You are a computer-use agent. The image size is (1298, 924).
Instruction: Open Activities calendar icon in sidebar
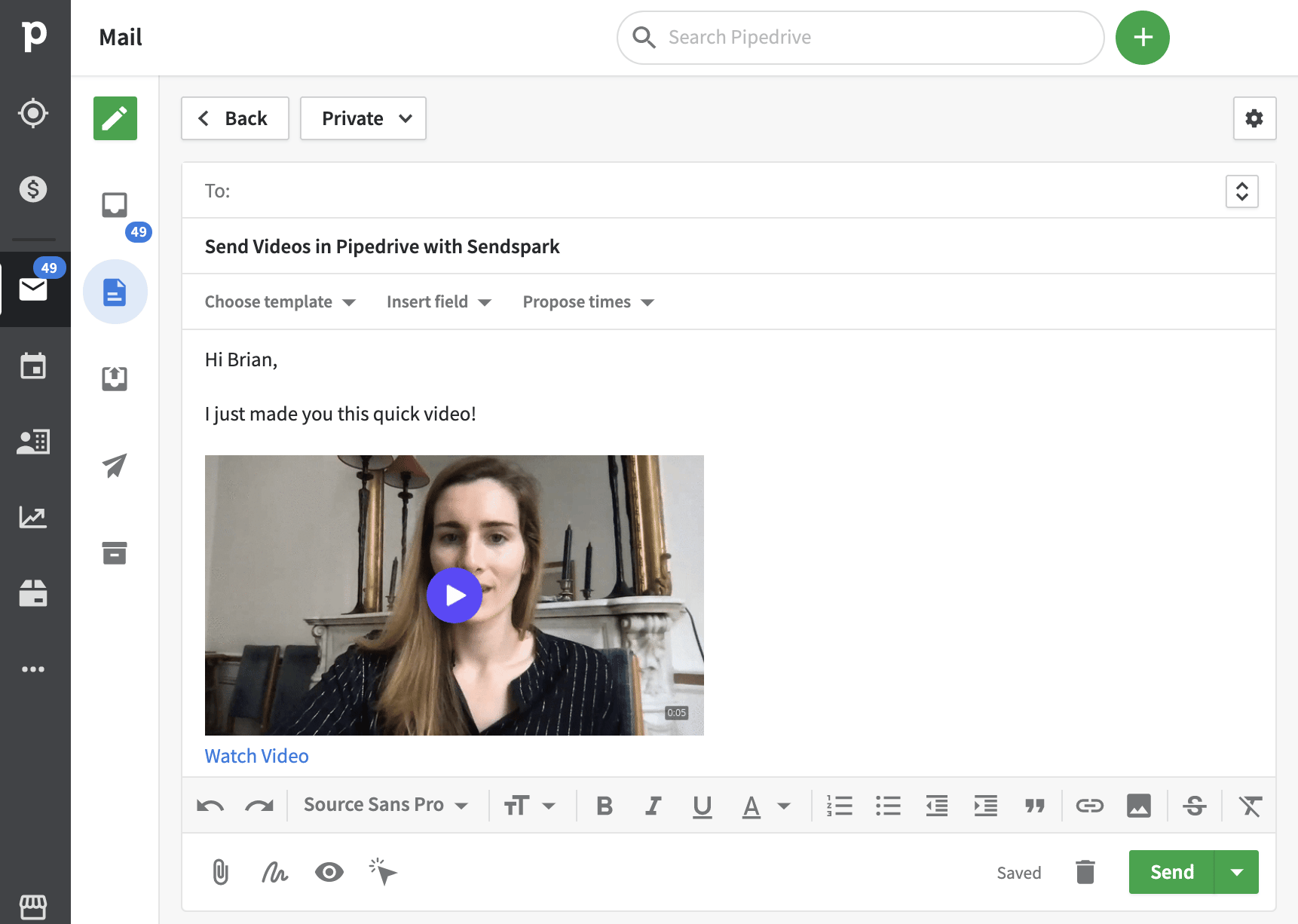pyautogui.click(x=33, y=366)
